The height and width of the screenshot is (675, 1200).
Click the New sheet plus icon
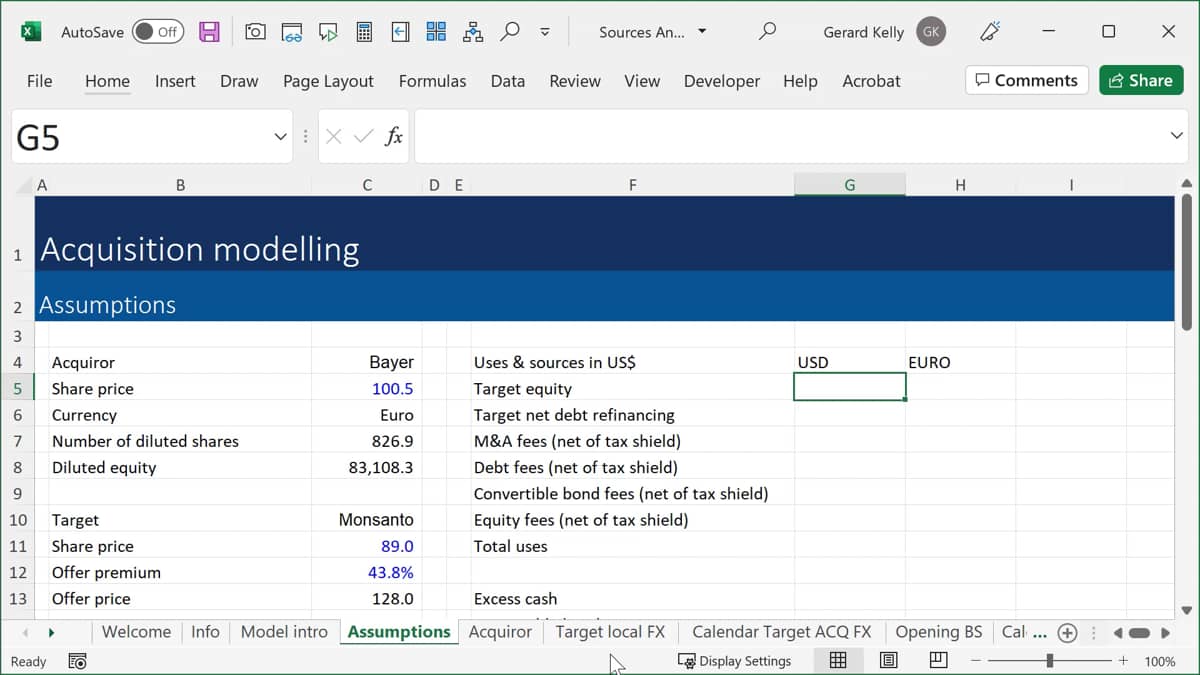pos(1067,632)
